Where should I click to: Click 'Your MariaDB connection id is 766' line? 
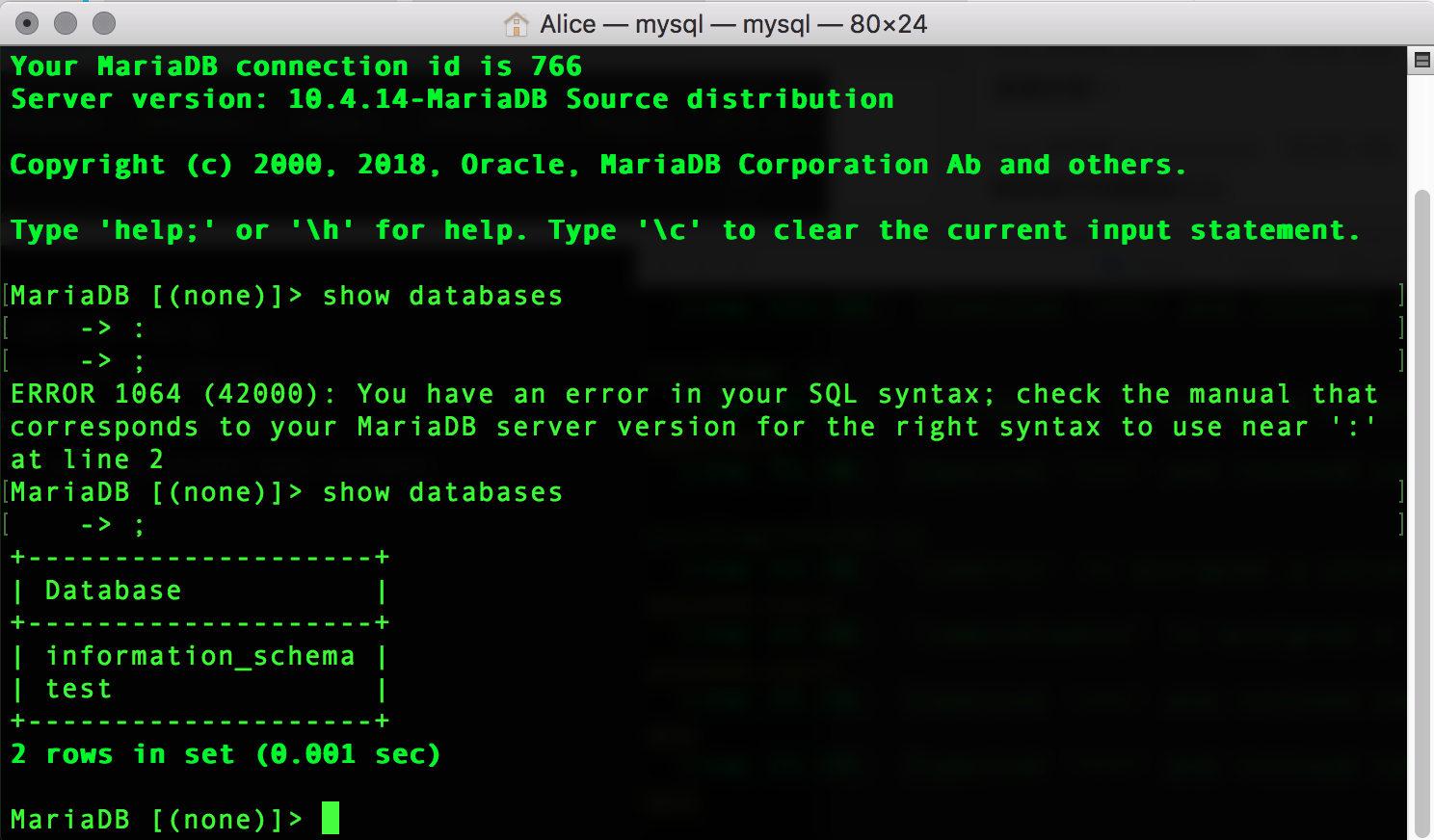pos(297,66)
